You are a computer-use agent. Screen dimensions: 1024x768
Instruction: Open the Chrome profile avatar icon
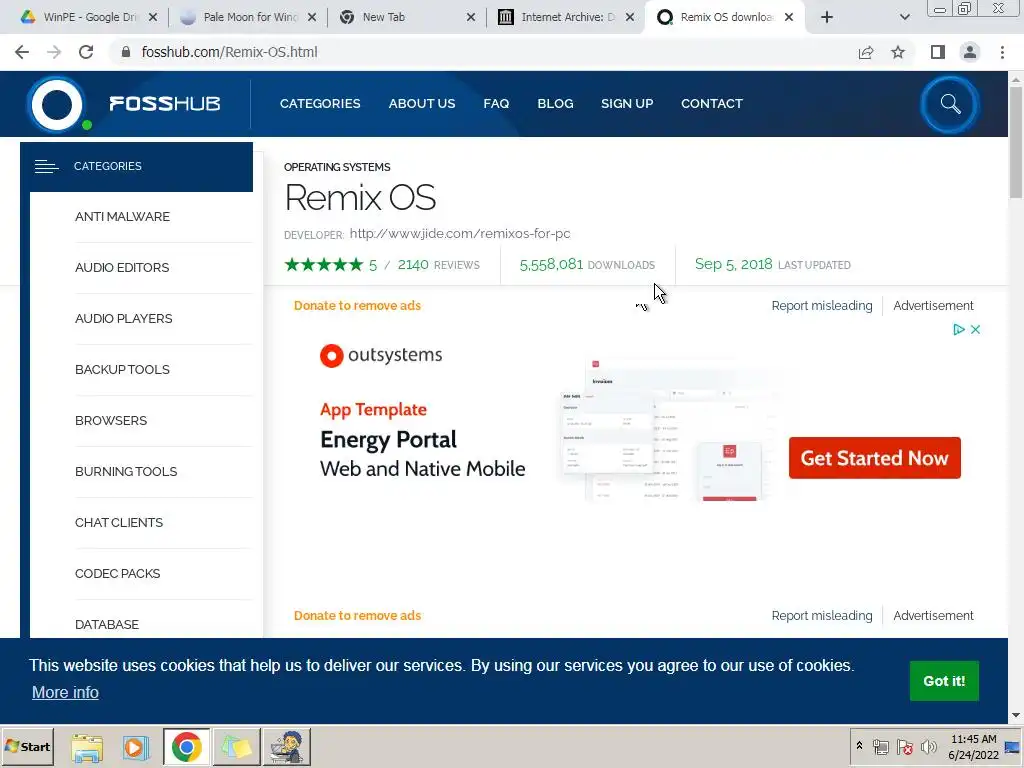(970, 52)
